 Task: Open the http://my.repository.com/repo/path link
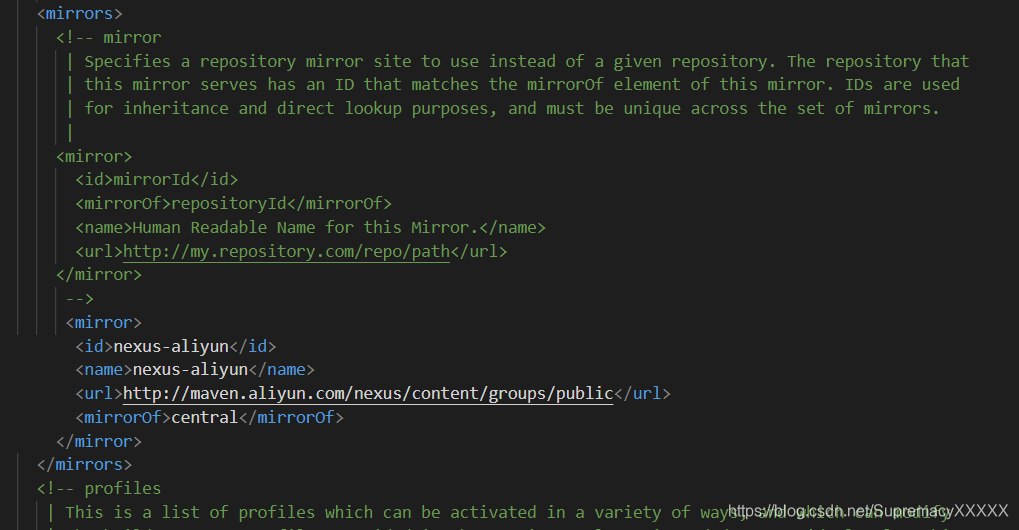(x=286, y=251)
